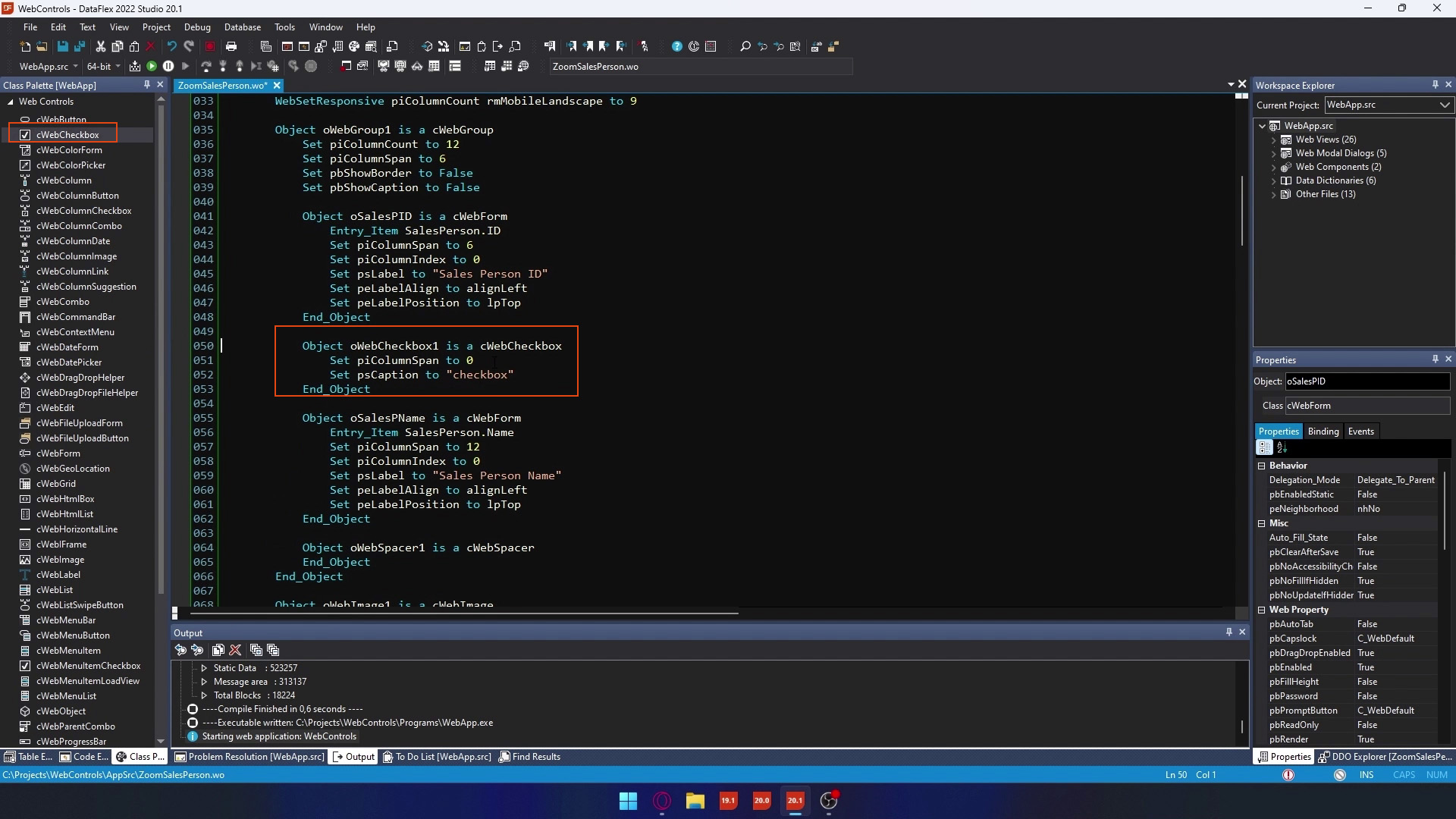Expand Web Components (2) node
Screen dimensions: 1456x819
tap(1274, 168)
